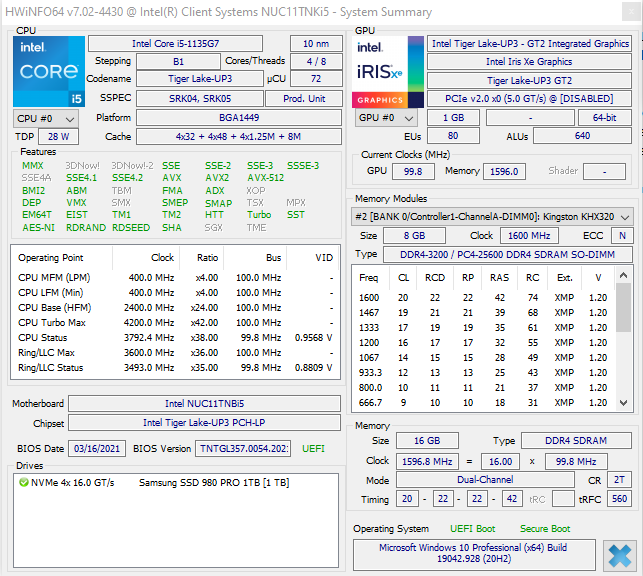The width and height of the screenshot is (643, 576).
Task: Click the Motherboard Intel NUC11TNBi5 field
Action: pyautogui.click(x=204, y=403)
